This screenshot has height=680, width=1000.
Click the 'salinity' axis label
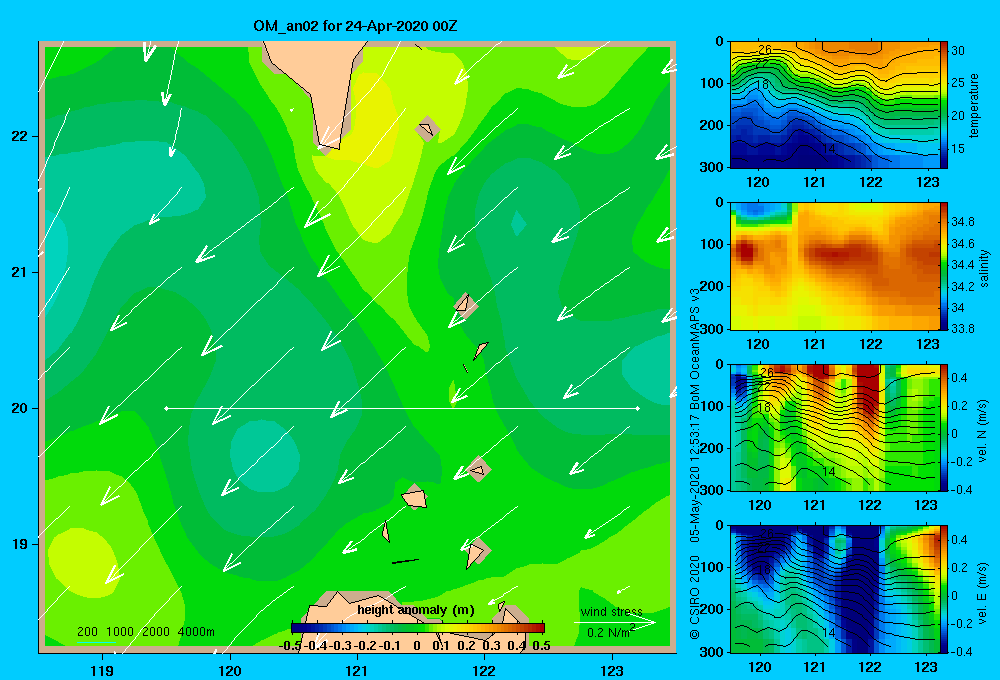[x=984, y=268]
